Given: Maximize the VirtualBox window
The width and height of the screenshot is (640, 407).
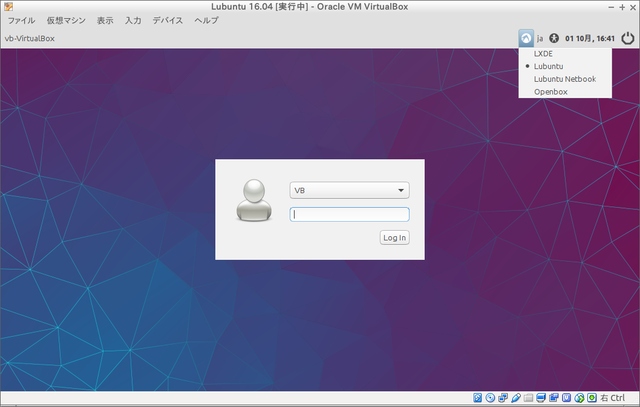Looking at the screenshot, I should [x=622, y=7].
